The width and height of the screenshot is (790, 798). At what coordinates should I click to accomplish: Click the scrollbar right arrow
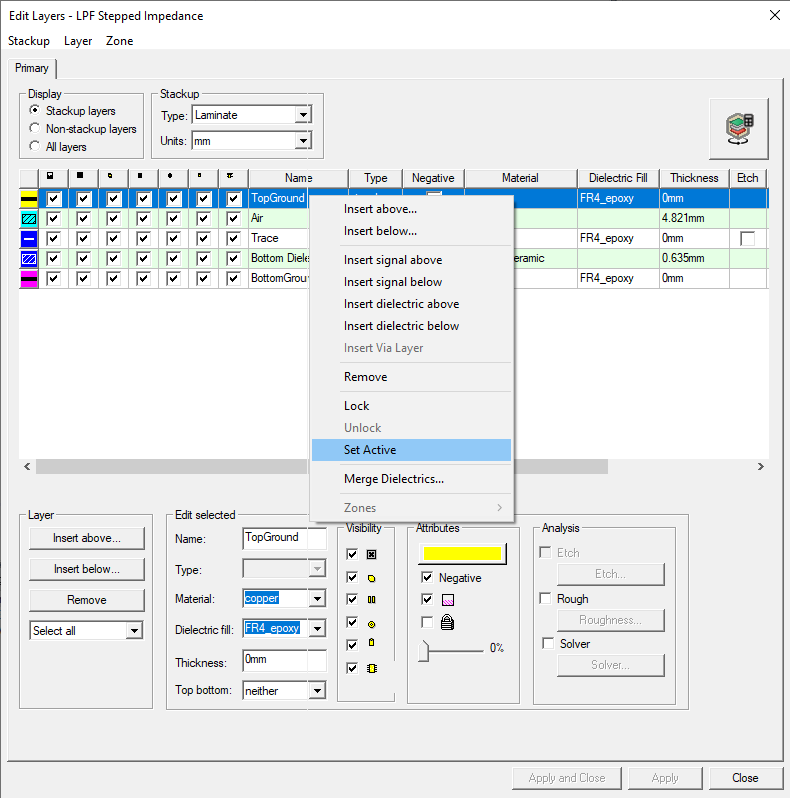pos(760,466)
